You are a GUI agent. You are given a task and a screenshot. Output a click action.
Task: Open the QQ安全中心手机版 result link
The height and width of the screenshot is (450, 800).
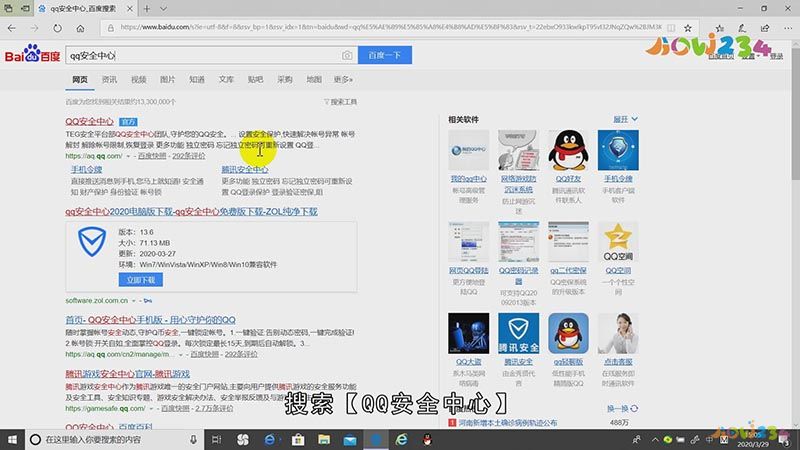150,320
